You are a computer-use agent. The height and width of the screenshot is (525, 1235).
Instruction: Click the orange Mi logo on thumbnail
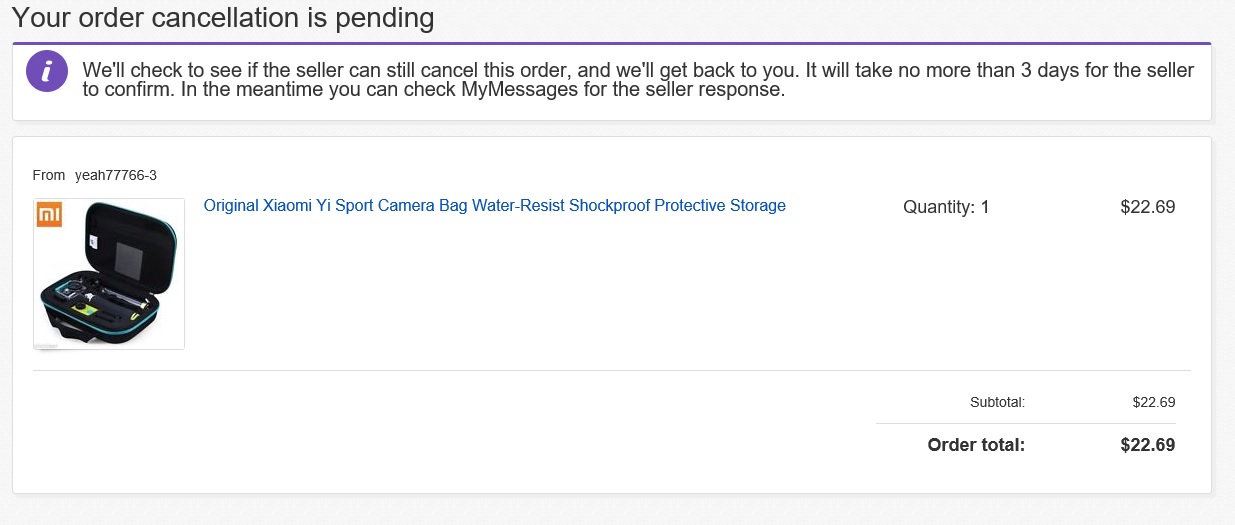pos(49,214)
